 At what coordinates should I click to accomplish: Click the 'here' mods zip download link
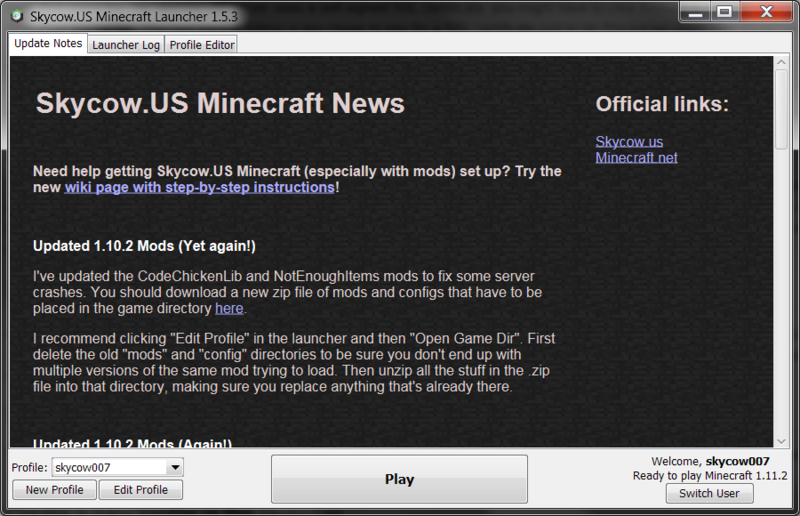[x=229, y=308]
